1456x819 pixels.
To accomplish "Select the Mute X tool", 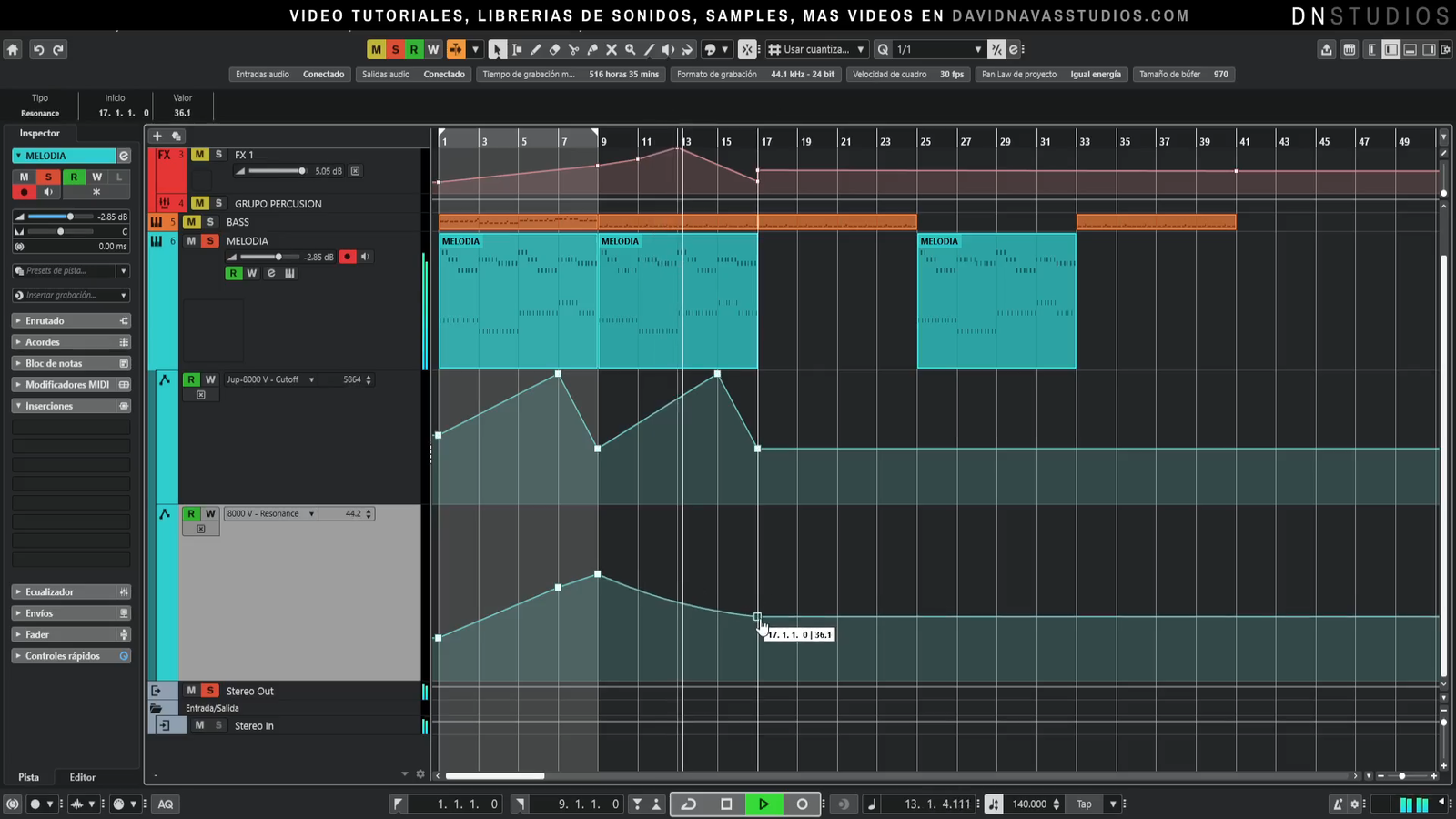I will click(612, 50).
